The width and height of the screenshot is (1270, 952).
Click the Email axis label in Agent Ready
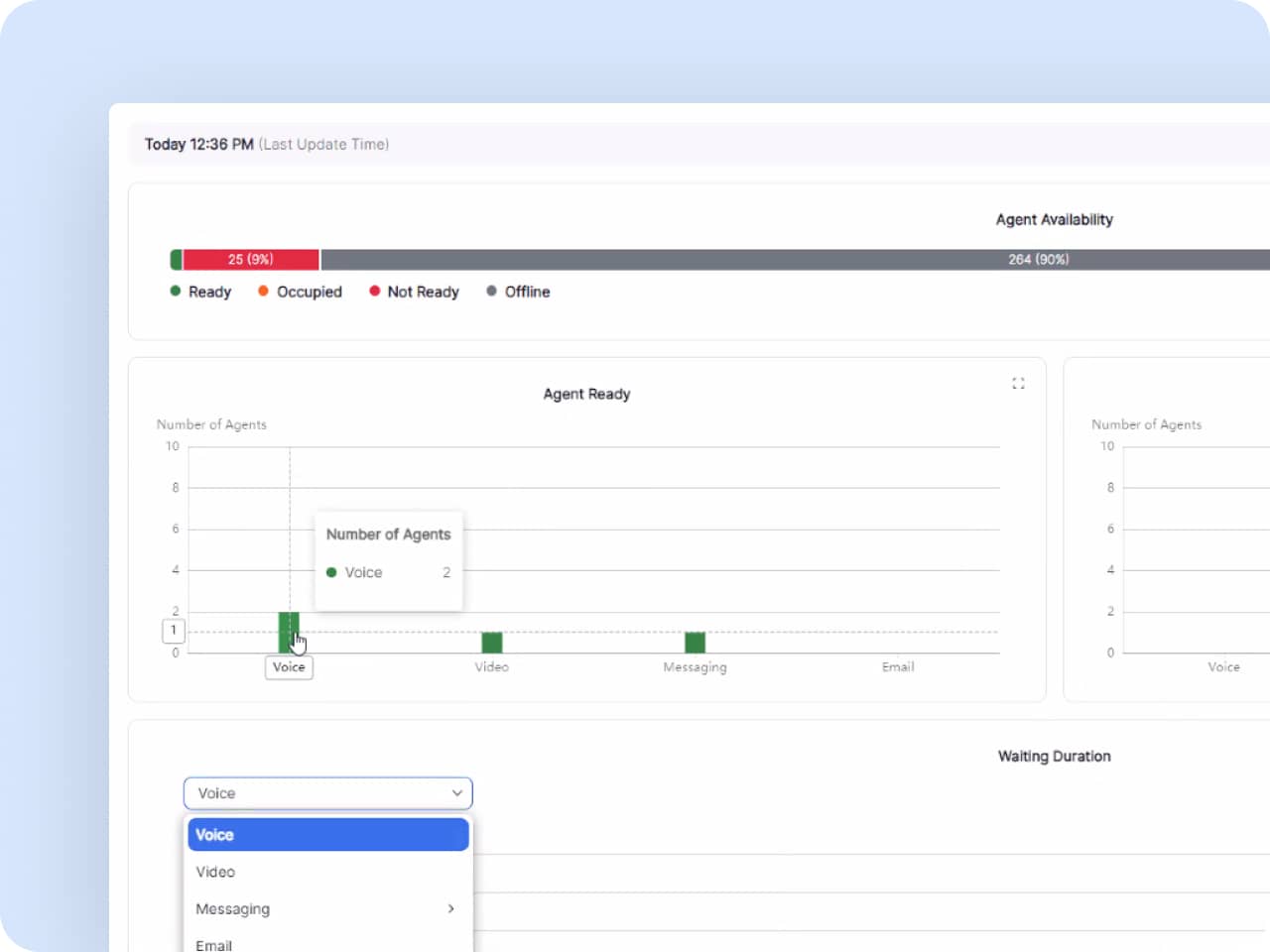click(898, 667)
